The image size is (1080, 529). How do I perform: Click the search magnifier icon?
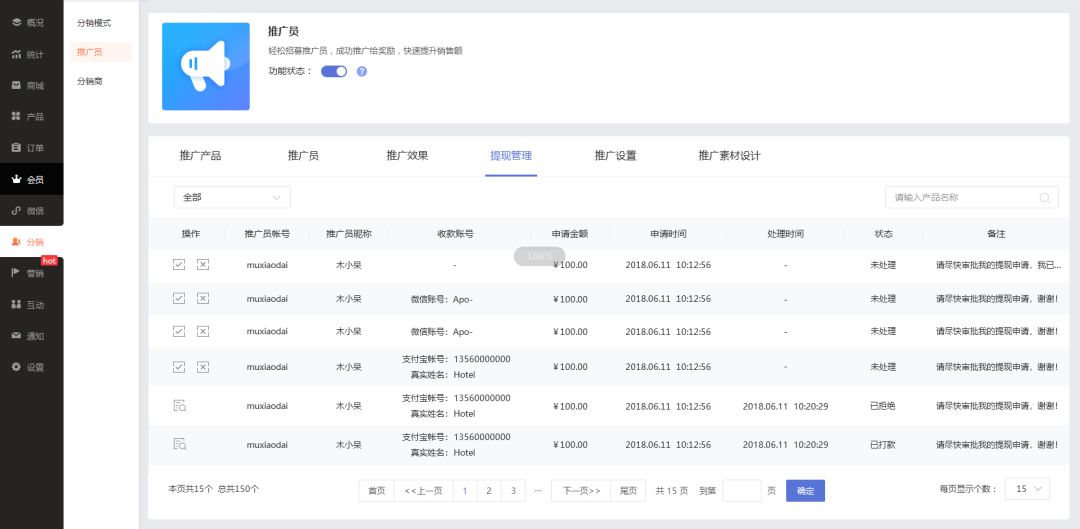pos(1044,198)
